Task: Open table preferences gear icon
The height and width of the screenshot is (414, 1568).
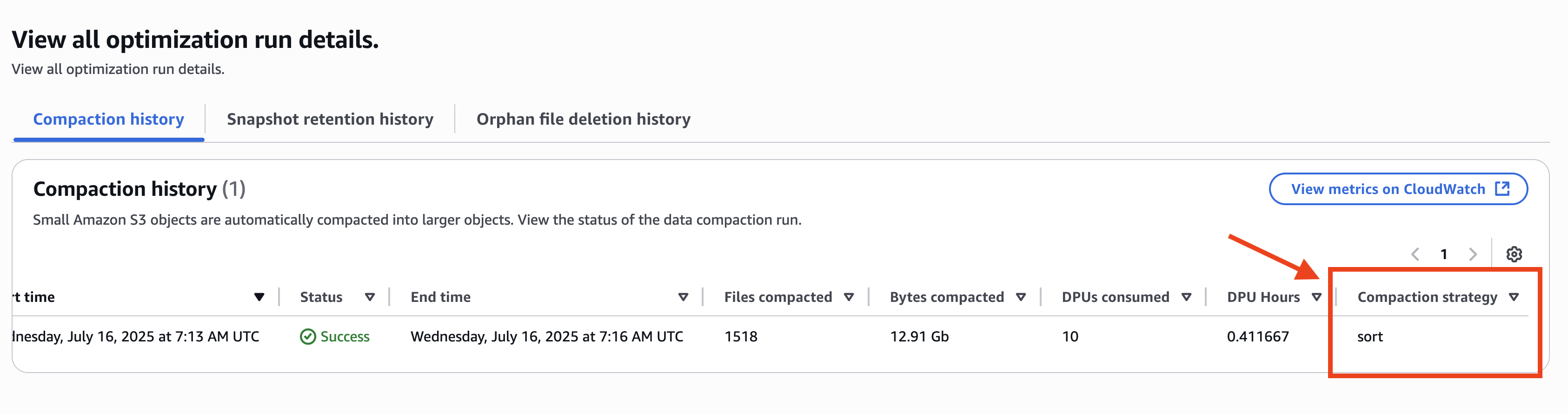Action: (x=1514, y=254)
